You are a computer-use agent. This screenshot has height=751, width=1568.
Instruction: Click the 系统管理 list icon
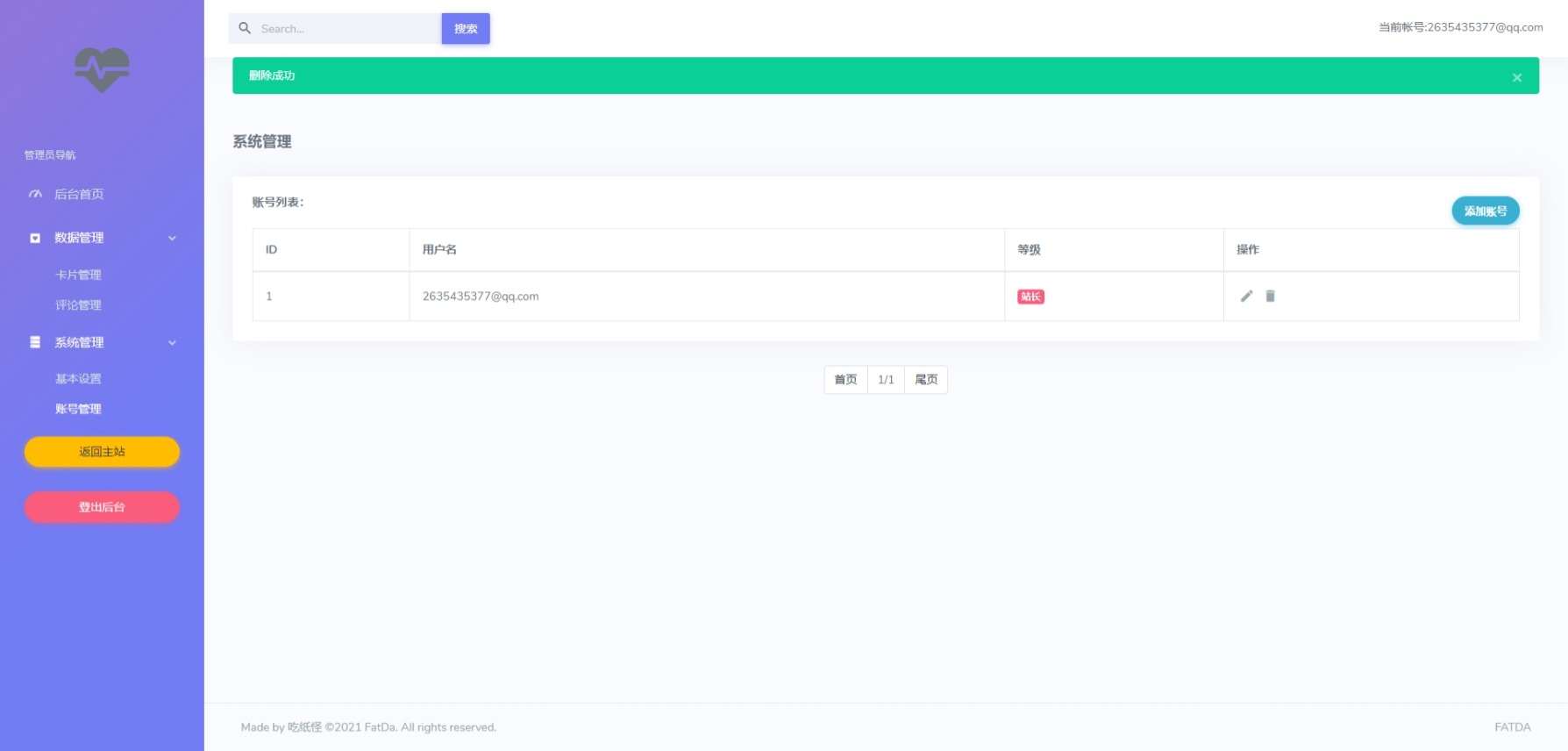pyautogui.click(x=35, y=342)
